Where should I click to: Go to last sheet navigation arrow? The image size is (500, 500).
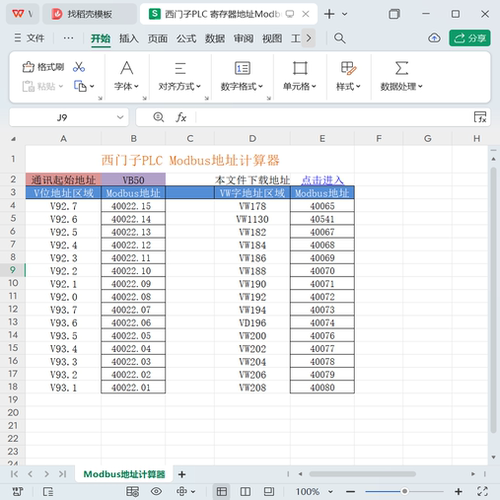click(x=62, y=474)
